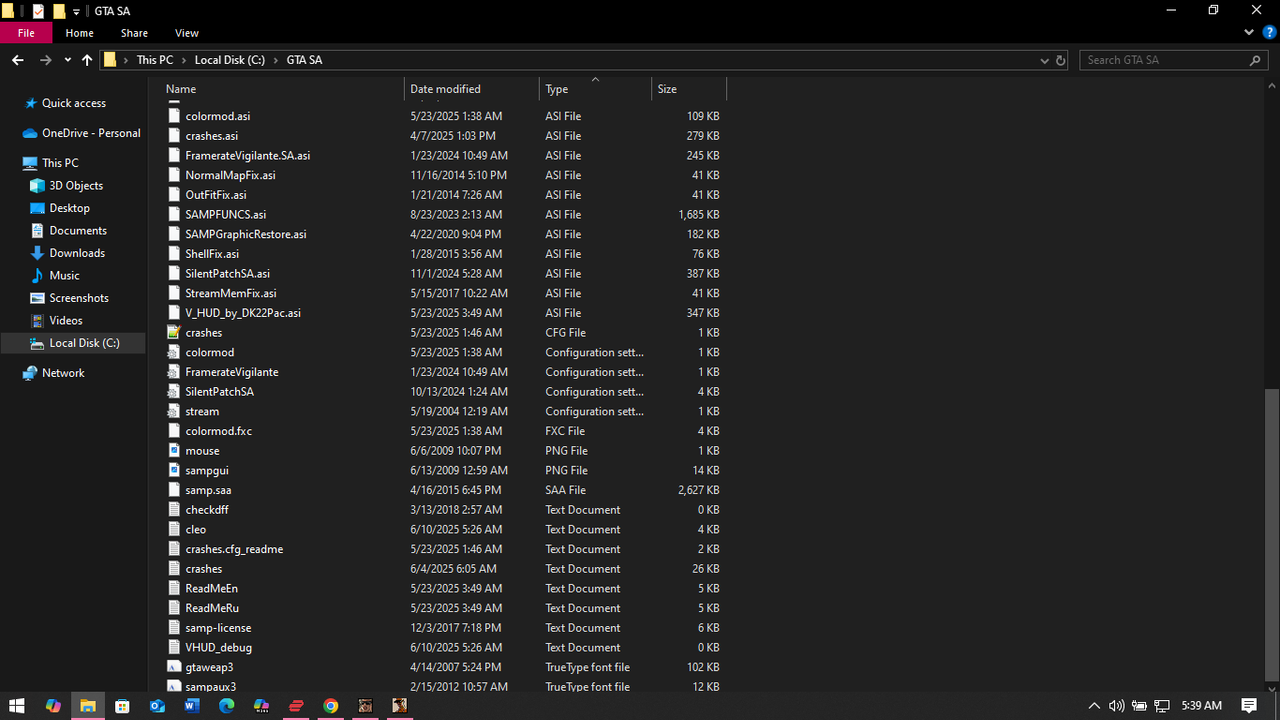Open the File menu

(26, 33)
